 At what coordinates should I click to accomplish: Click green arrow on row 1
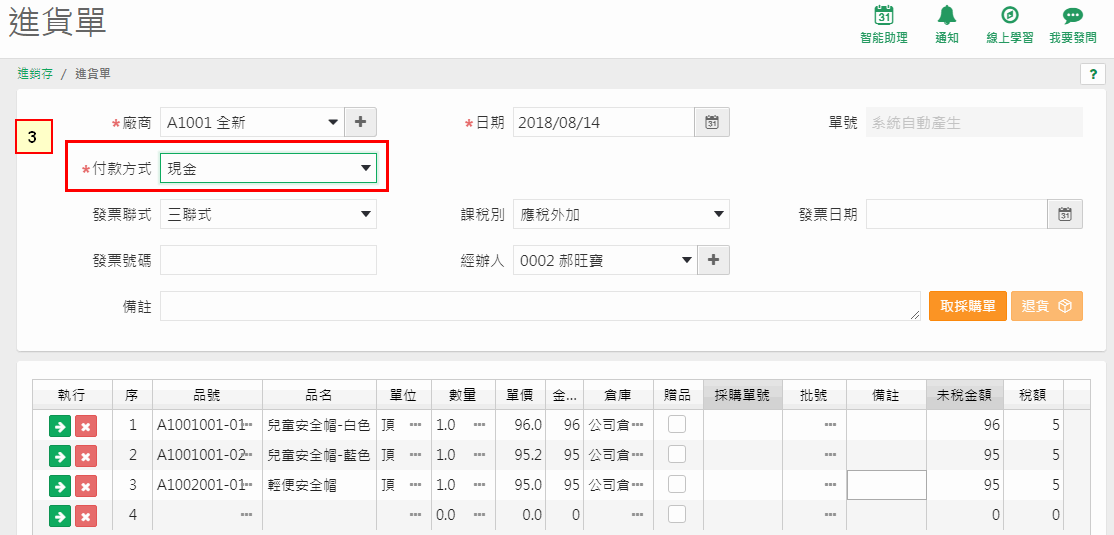click(60, 426)
